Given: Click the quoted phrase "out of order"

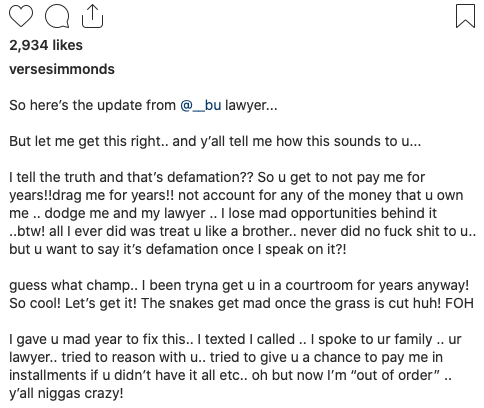Looking at the screenshot, I should coord(398,375).
